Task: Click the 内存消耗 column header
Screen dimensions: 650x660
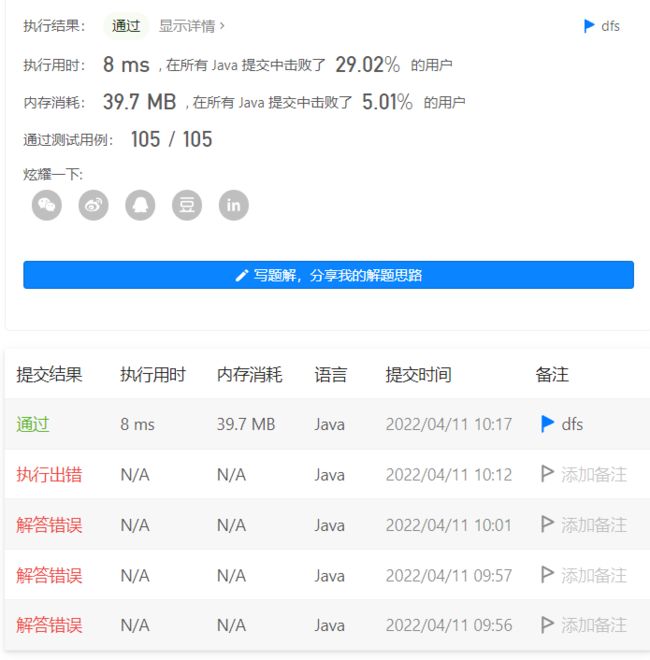Action: click(250, 375)
